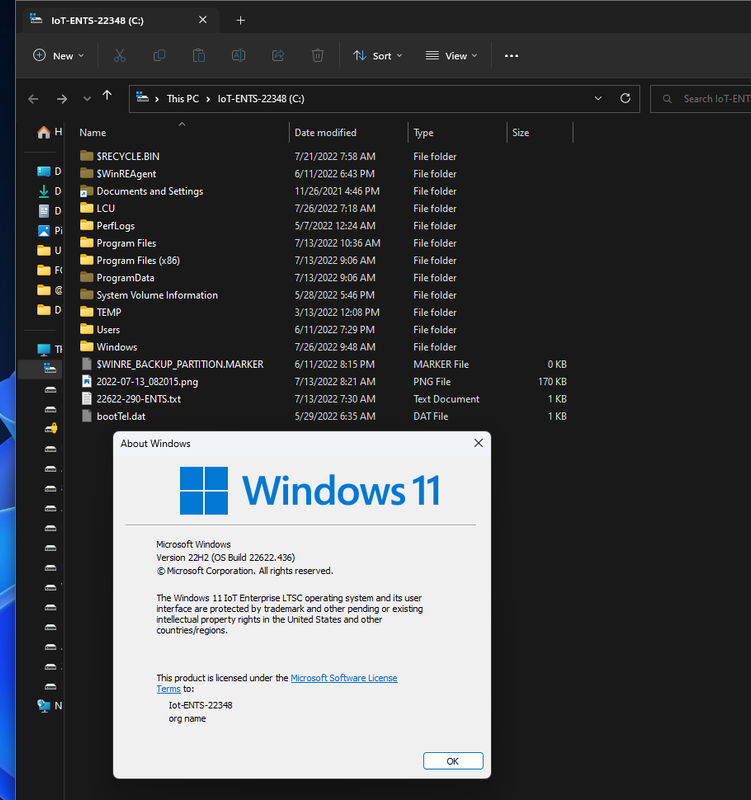751x800 pixels.
Task: Click the Share icon in toolbar
Action: coord(278,56)
